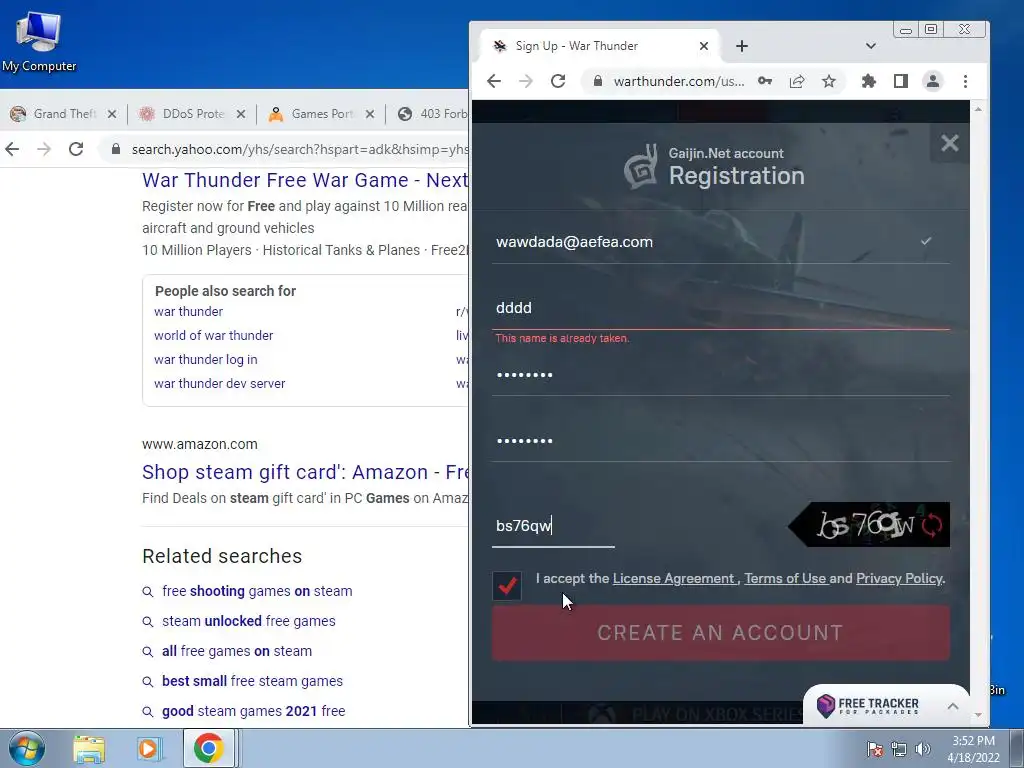This screenshot has height=768, width=1024.
Task: Click 'war thunder log in' suggestion
Action: tap(206, 360)
